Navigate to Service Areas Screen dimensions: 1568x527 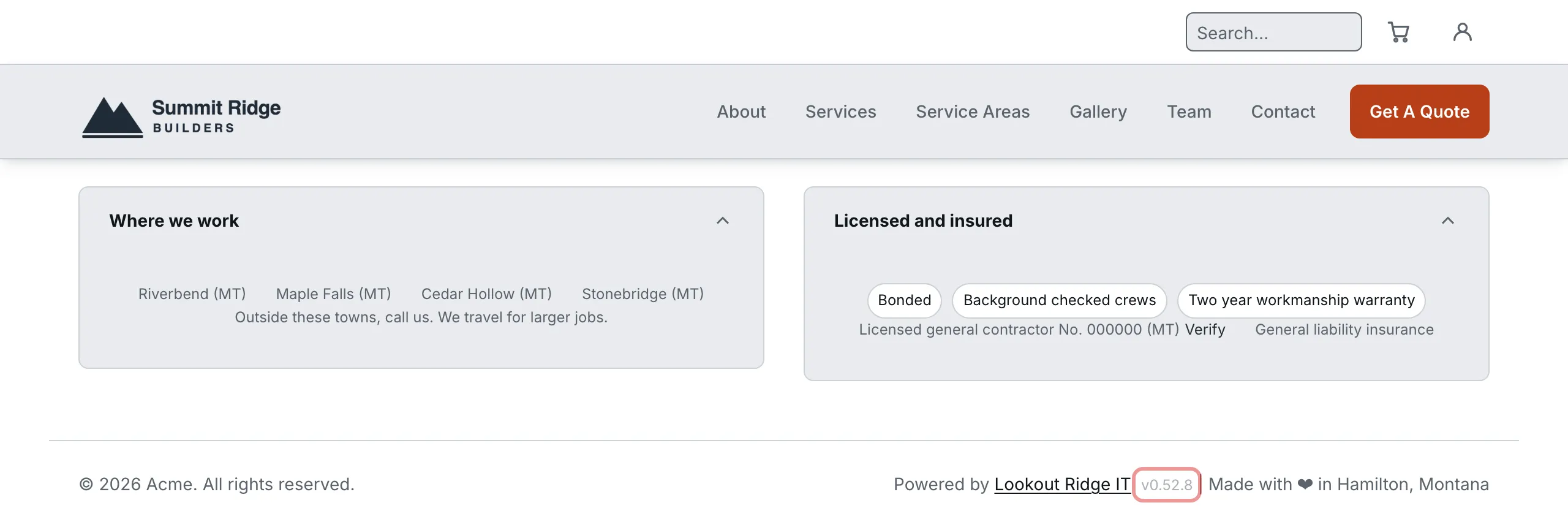pyautogui.click(x=973, y=112)
